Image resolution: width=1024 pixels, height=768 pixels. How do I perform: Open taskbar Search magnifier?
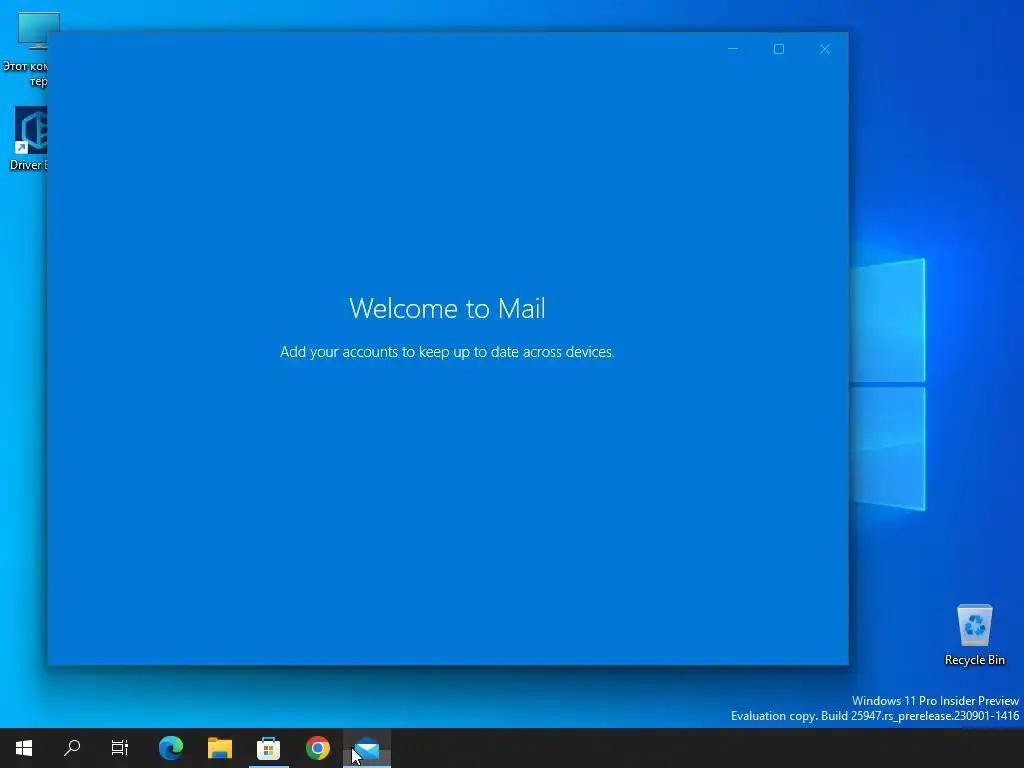point(72,748)
